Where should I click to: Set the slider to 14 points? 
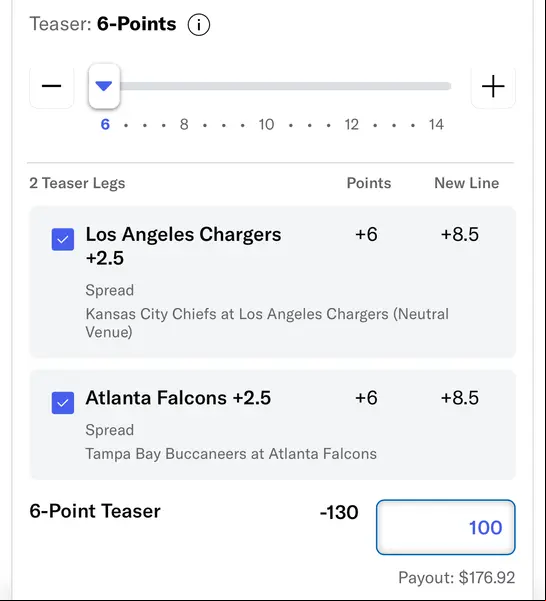coord(436,125)
